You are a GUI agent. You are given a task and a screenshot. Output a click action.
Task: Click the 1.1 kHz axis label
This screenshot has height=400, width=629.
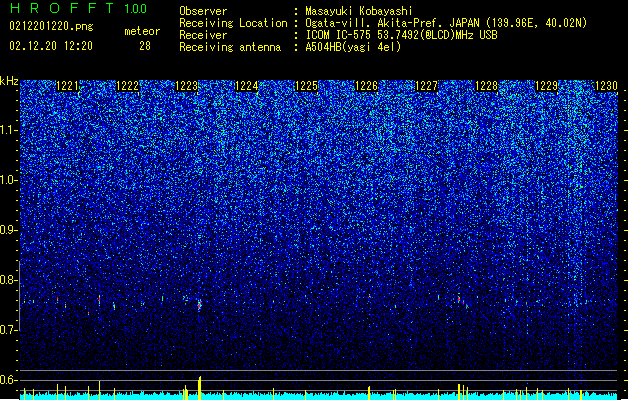pos(9,130)
